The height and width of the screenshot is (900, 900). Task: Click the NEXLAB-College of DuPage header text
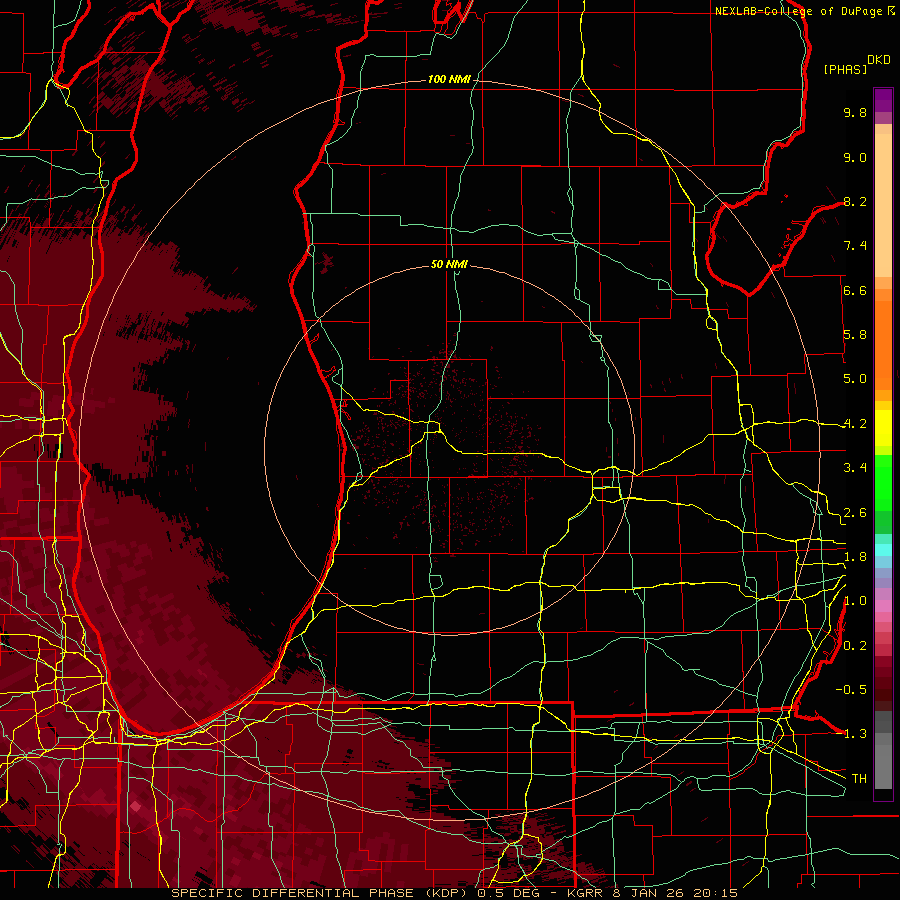pyautogui.click(x=800, y=11)
